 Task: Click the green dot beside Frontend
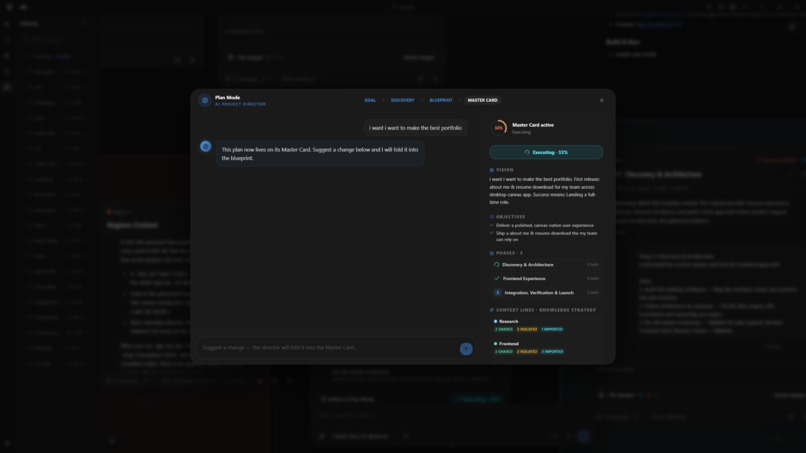[x=496, y=343]
